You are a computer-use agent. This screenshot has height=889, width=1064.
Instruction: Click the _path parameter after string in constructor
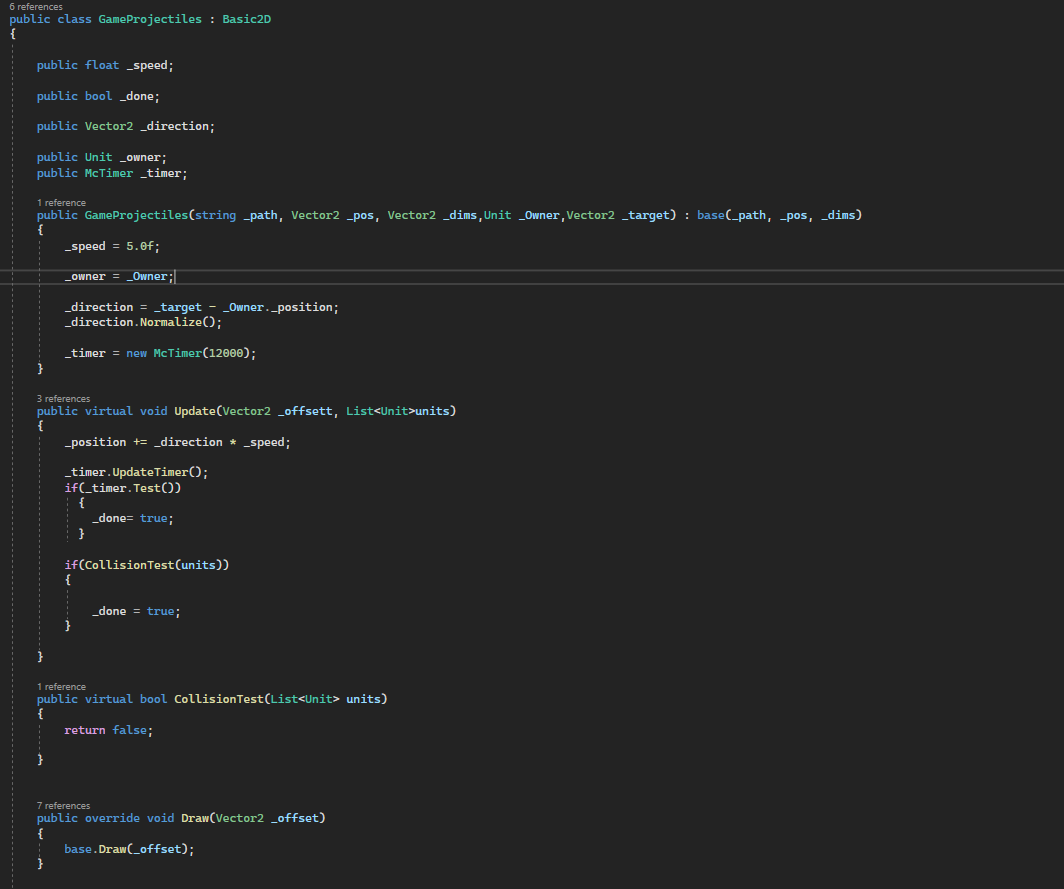click(x=261, y=215)
